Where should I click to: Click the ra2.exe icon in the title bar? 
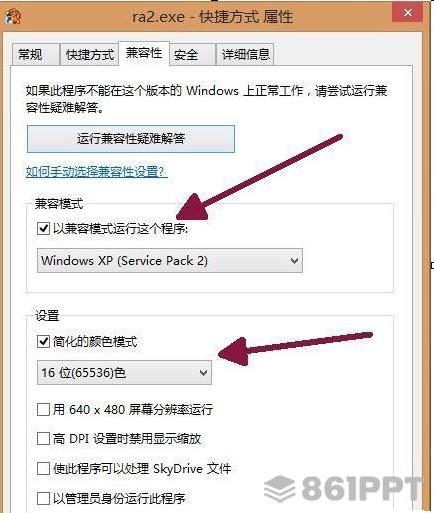click(12, 16)
